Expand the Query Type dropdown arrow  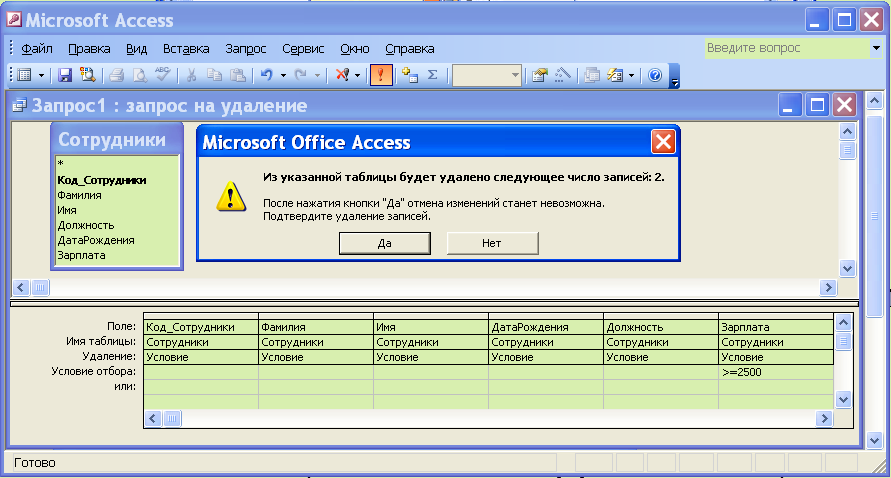(357, 75)
